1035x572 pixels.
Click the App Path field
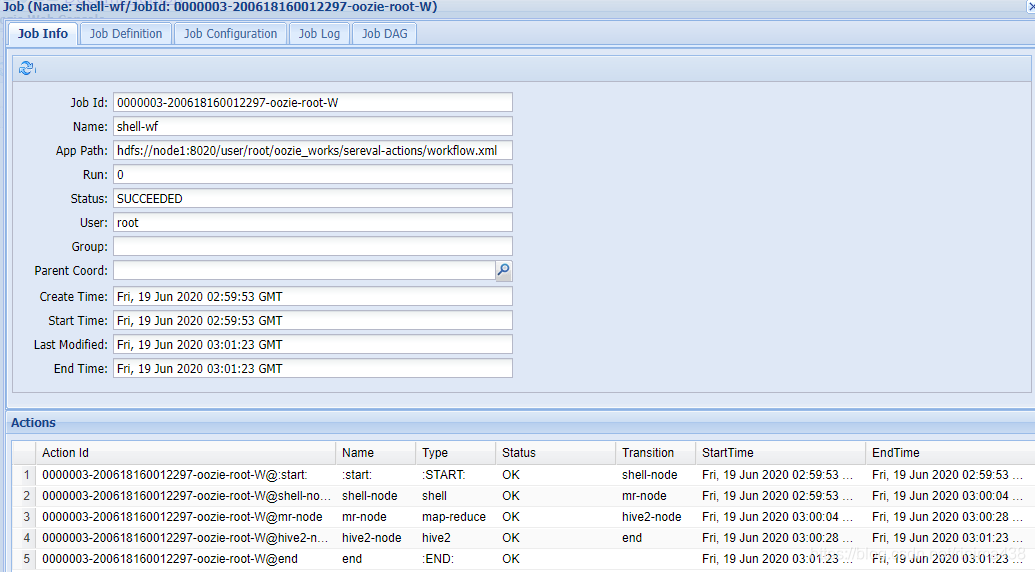[x=313, y=150]
